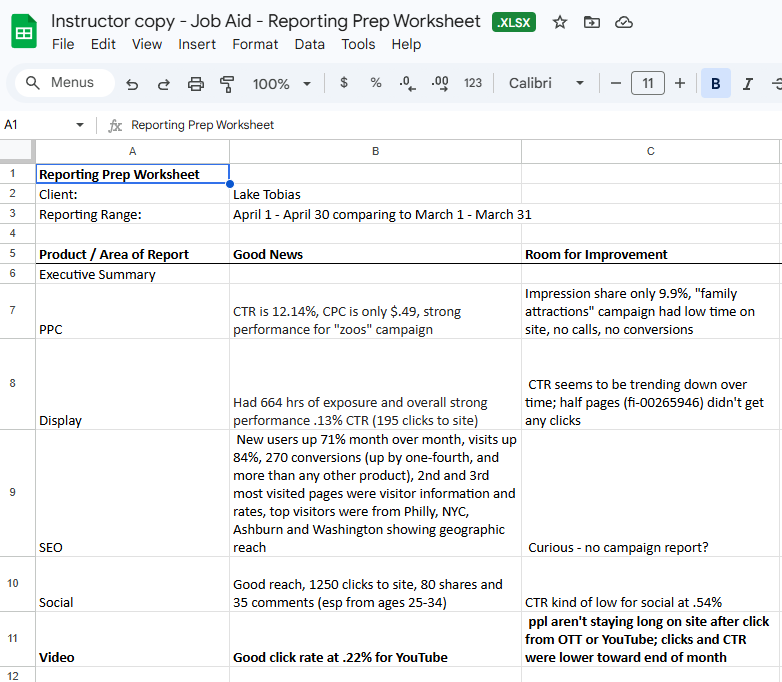Viewport: 782px width, 682px height.
Task: Open the Data menu
Action: click(309, 44)
